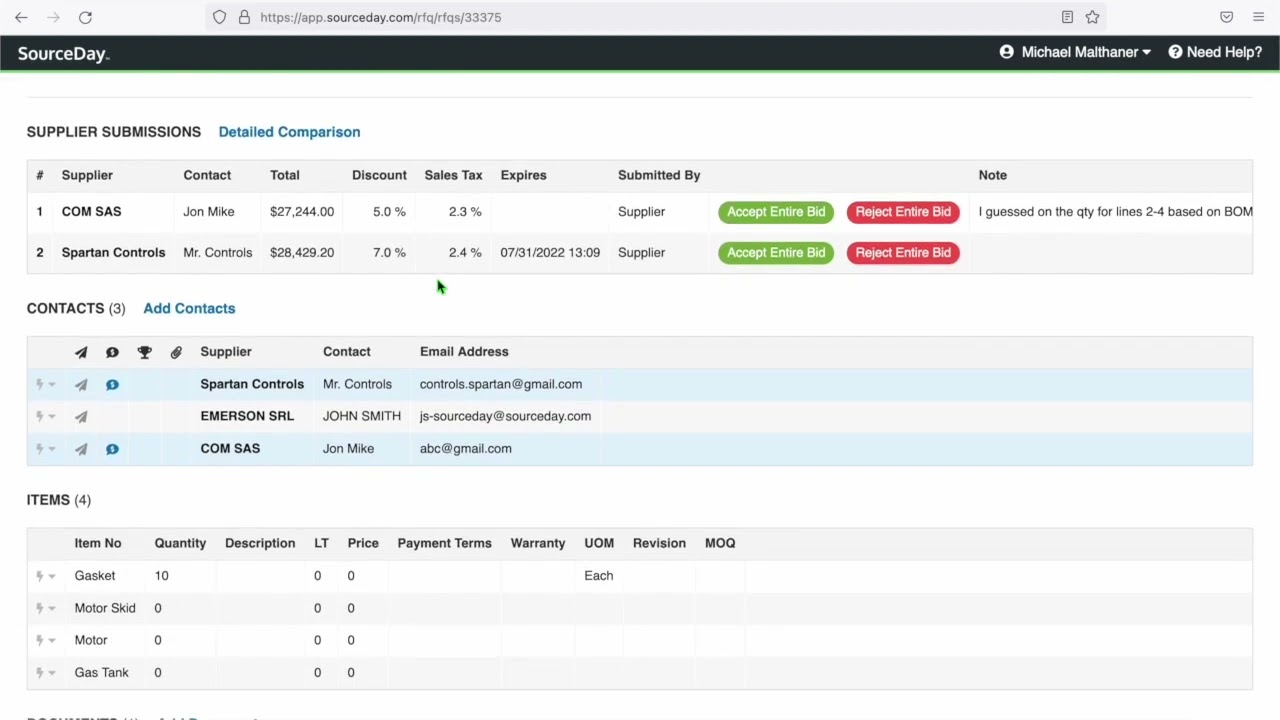Accept entire bid from COM SAS
The width and height of the screenshot is (1280, 720).
[776, 212]
